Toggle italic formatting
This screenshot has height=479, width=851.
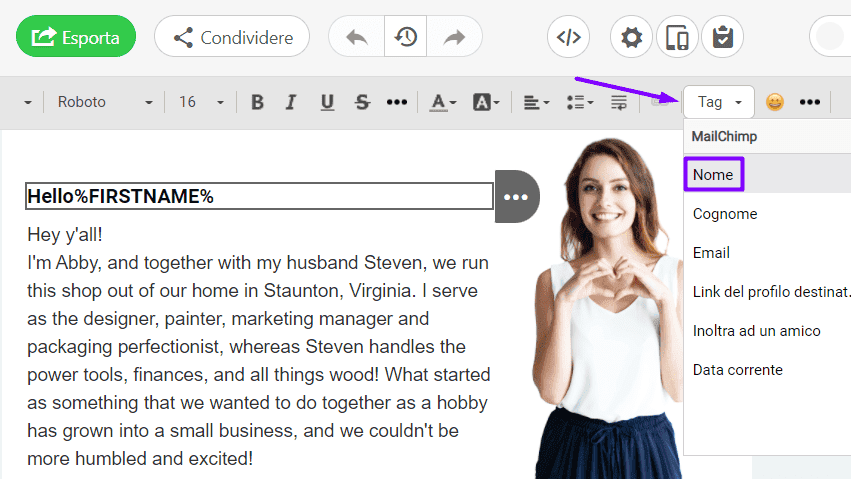[291, 102]
